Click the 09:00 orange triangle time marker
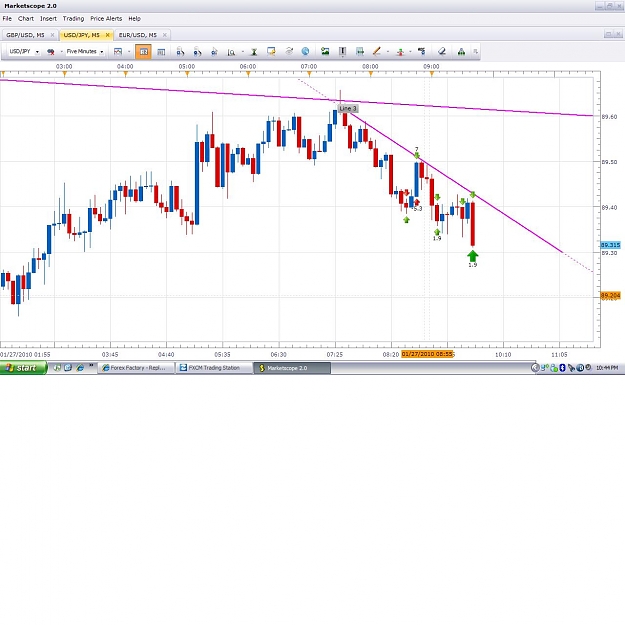The width and height of the screenshot is (625, 625). [431, 74]
